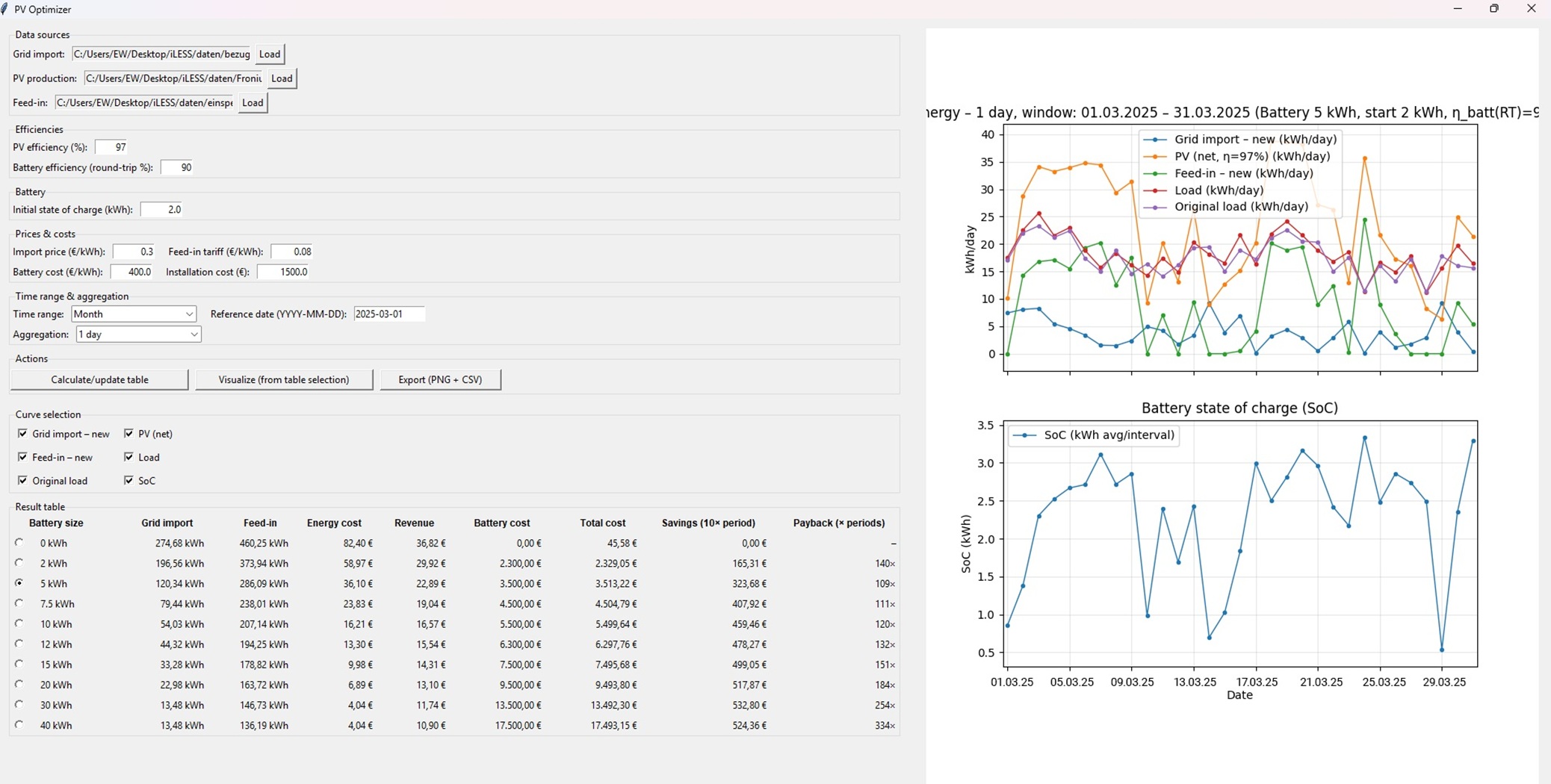Screen dimensions: 1551x784
Task: Open the Time range dropdown
Action: (134, 314)
